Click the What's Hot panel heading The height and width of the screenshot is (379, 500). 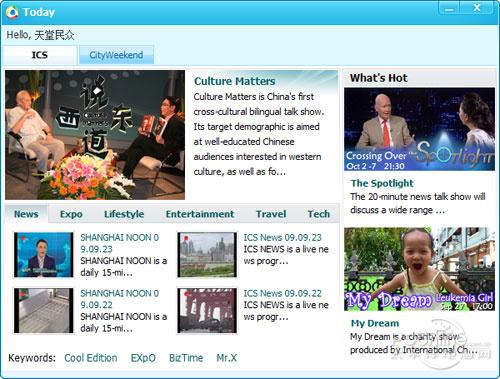(x=379, y=78)
